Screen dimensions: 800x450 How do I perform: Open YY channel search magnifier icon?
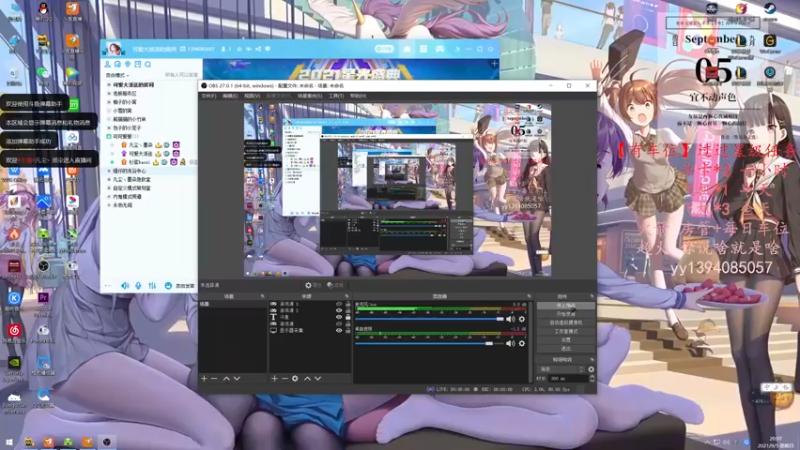point(148,65)
